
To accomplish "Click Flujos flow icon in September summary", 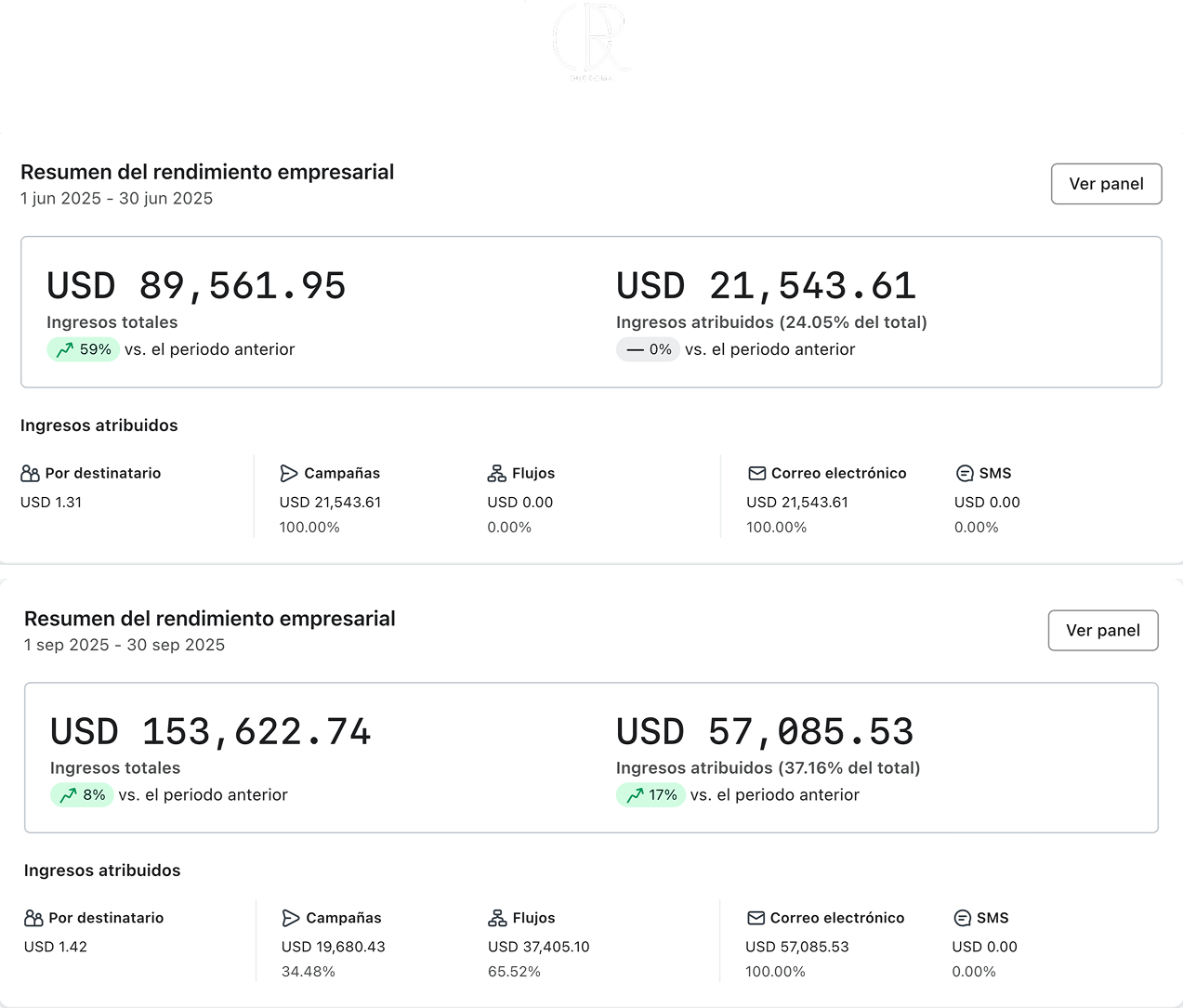I will point(497,919).
